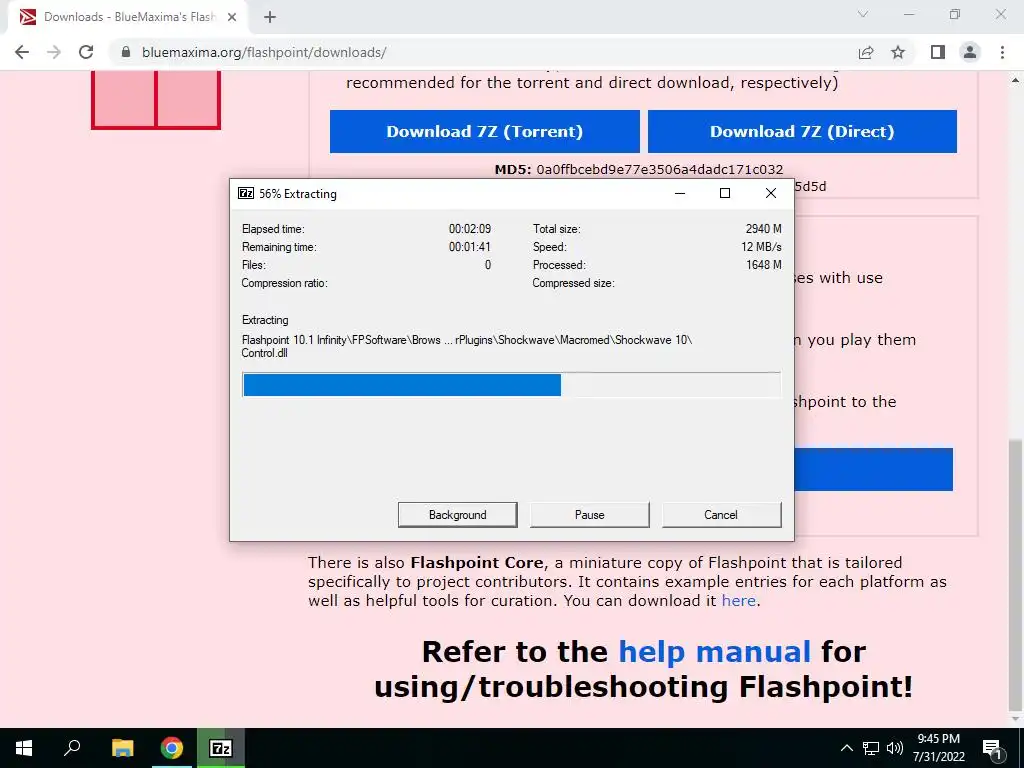Click the Chrome back arrow
Screen dimensions: 1024x768
tap(22, 52)
